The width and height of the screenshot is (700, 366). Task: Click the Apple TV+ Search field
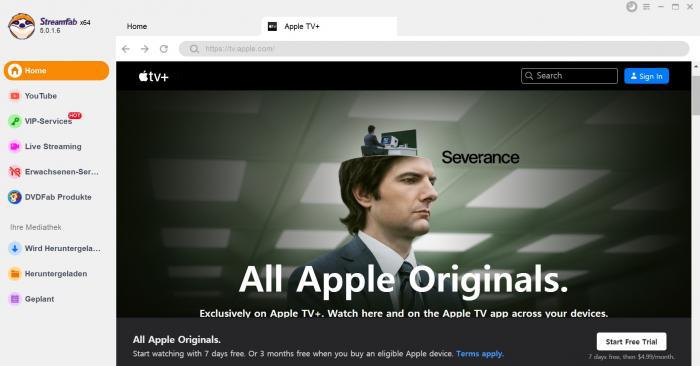pyautogui.click(x=569, y=76)
